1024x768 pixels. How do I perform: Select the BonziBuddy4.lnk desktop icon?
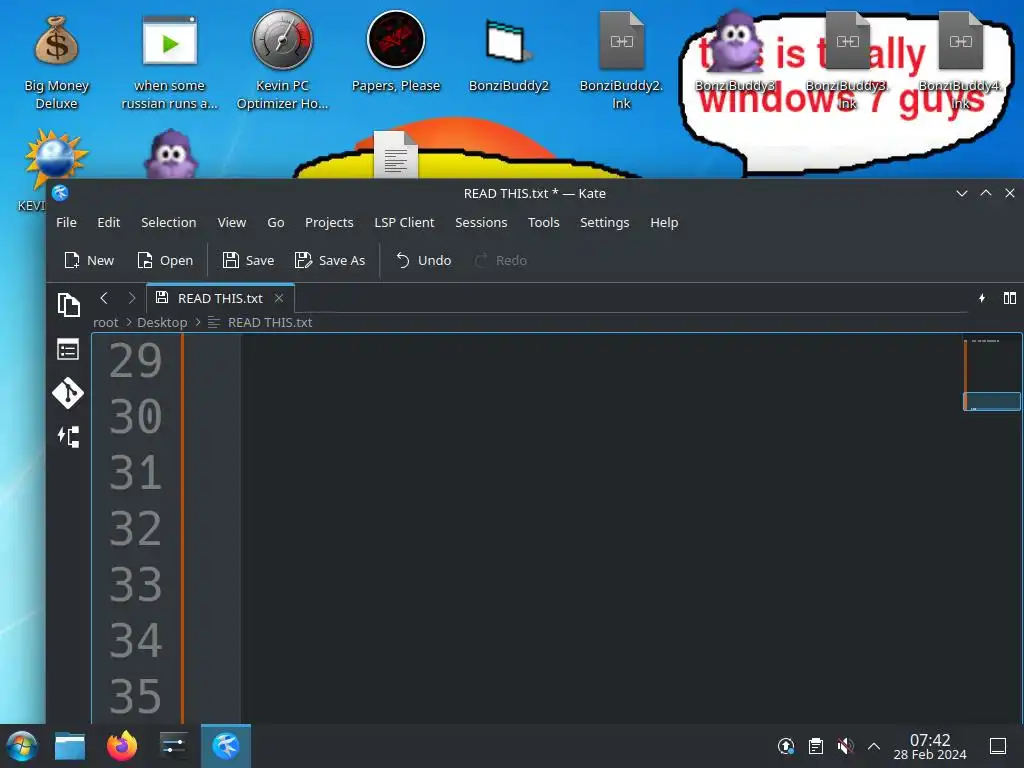(x=960, y=60)
